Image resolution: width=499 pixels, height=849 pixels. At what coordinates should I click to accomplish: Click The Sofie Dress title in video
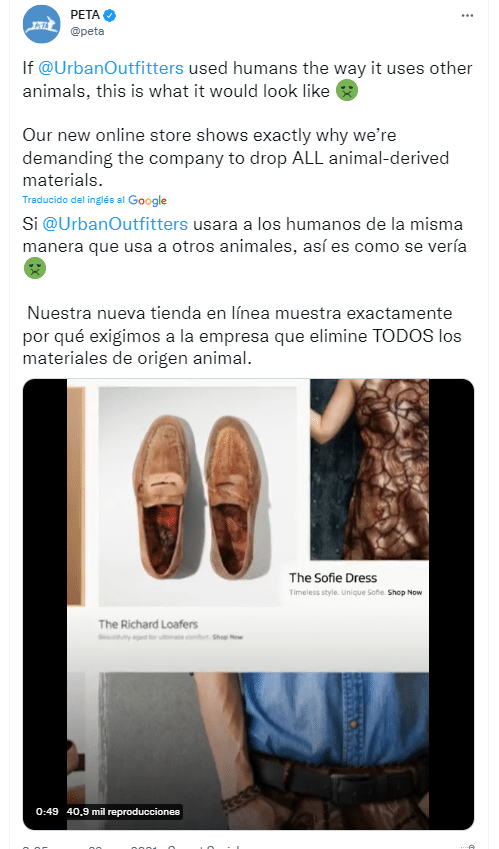pyautogui.click(x=333, y=578)
